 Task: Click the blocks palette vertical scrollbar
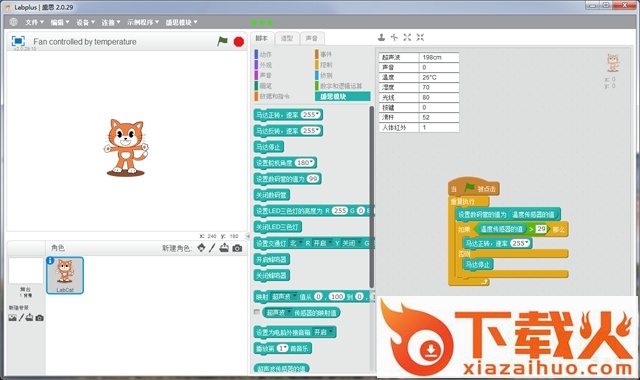[371, 196]
